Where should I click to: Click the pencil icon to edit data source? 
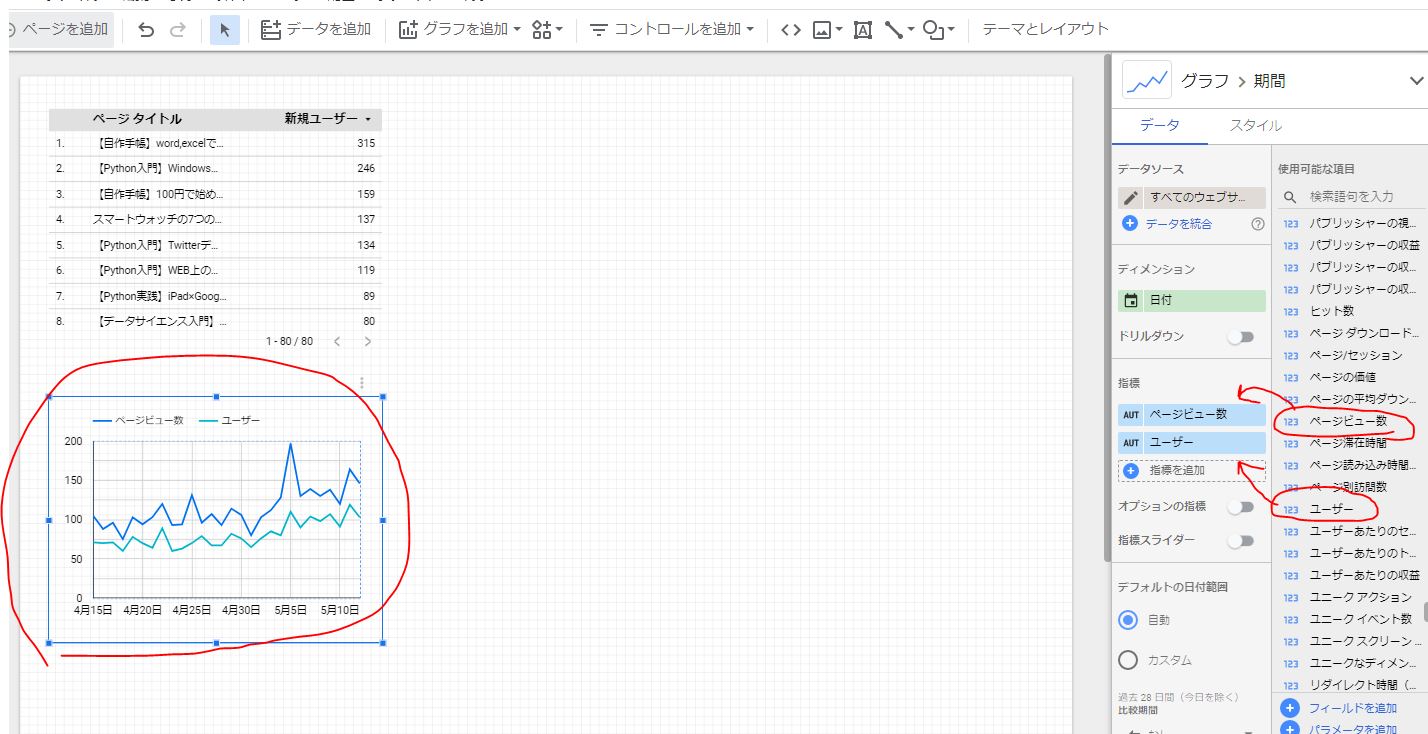(x=1131, y=198)
